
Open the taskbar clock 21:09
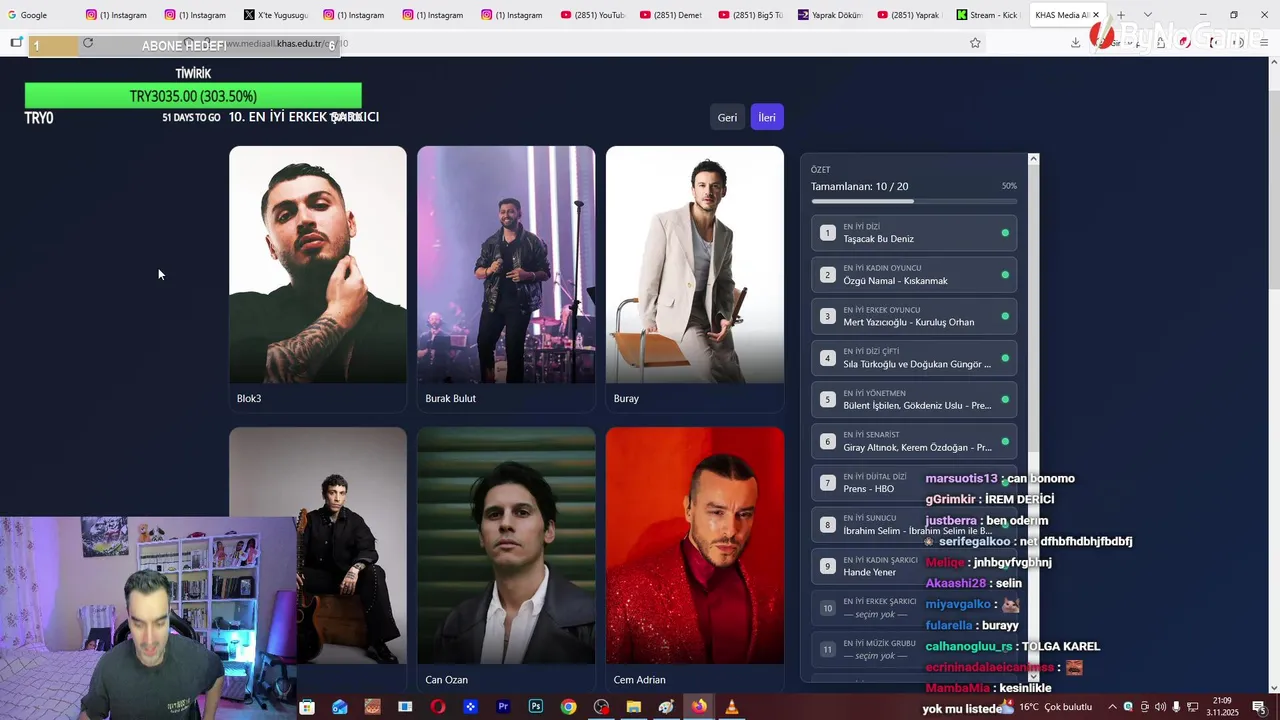pyautogui.click(x=1223, y=707)
